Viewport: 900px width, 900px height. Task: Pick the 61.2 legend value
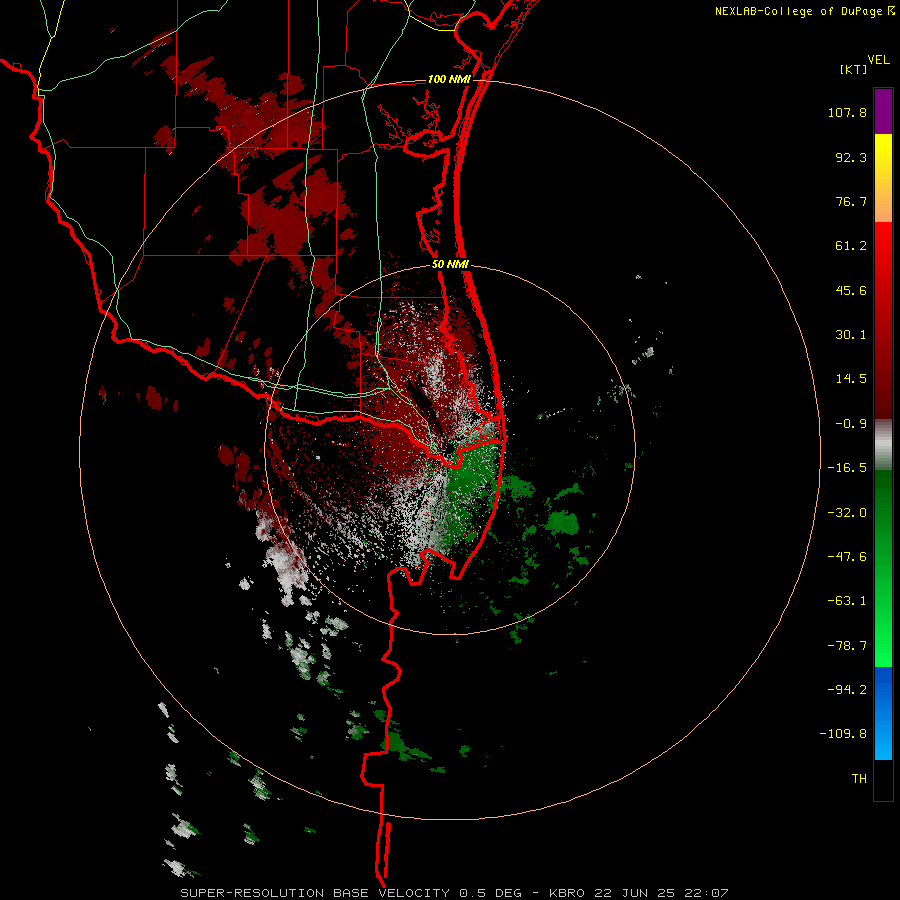[851, 246]
